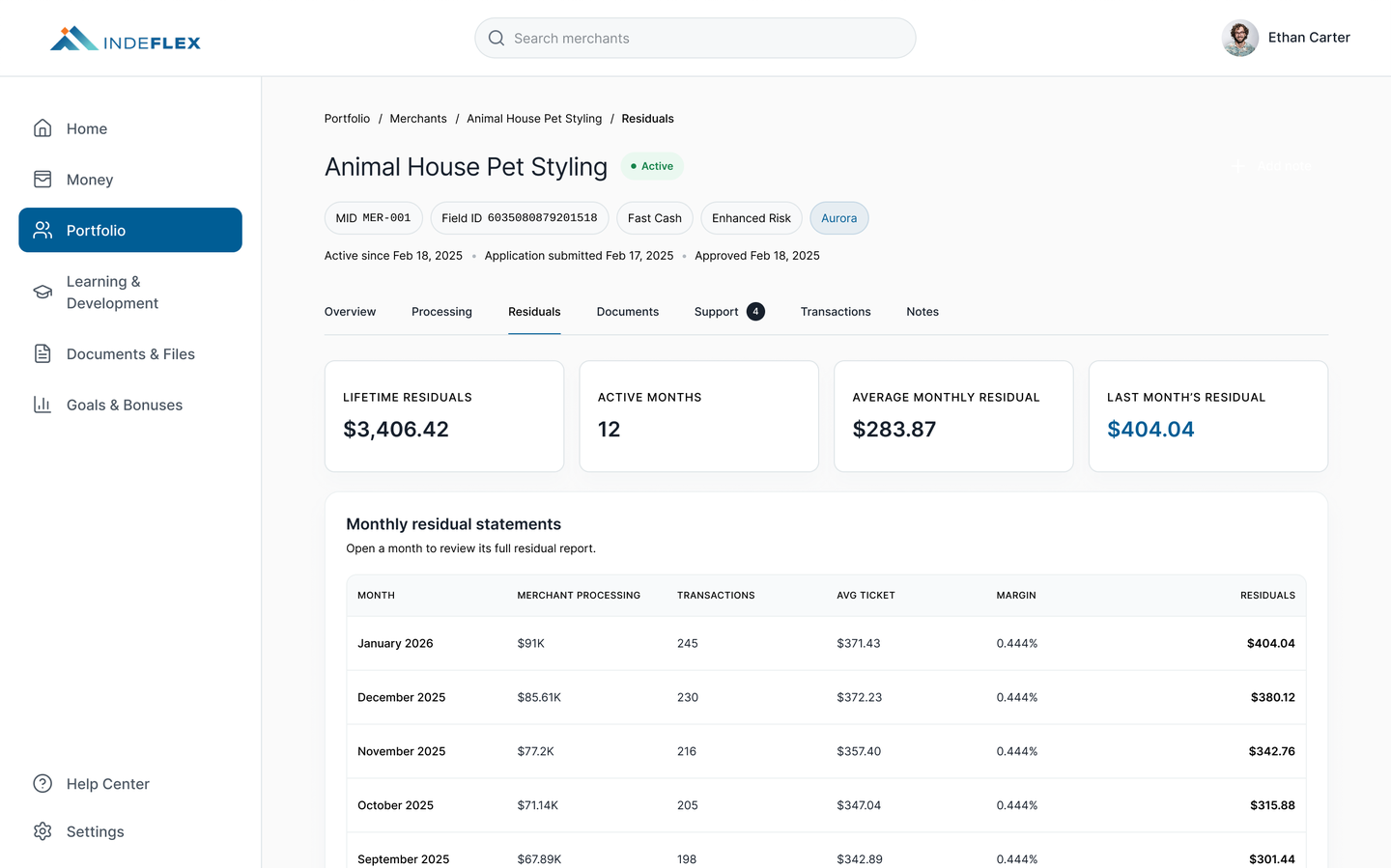Click the Monthly residual statements heading
The image size is (1391, 868).
453,524
